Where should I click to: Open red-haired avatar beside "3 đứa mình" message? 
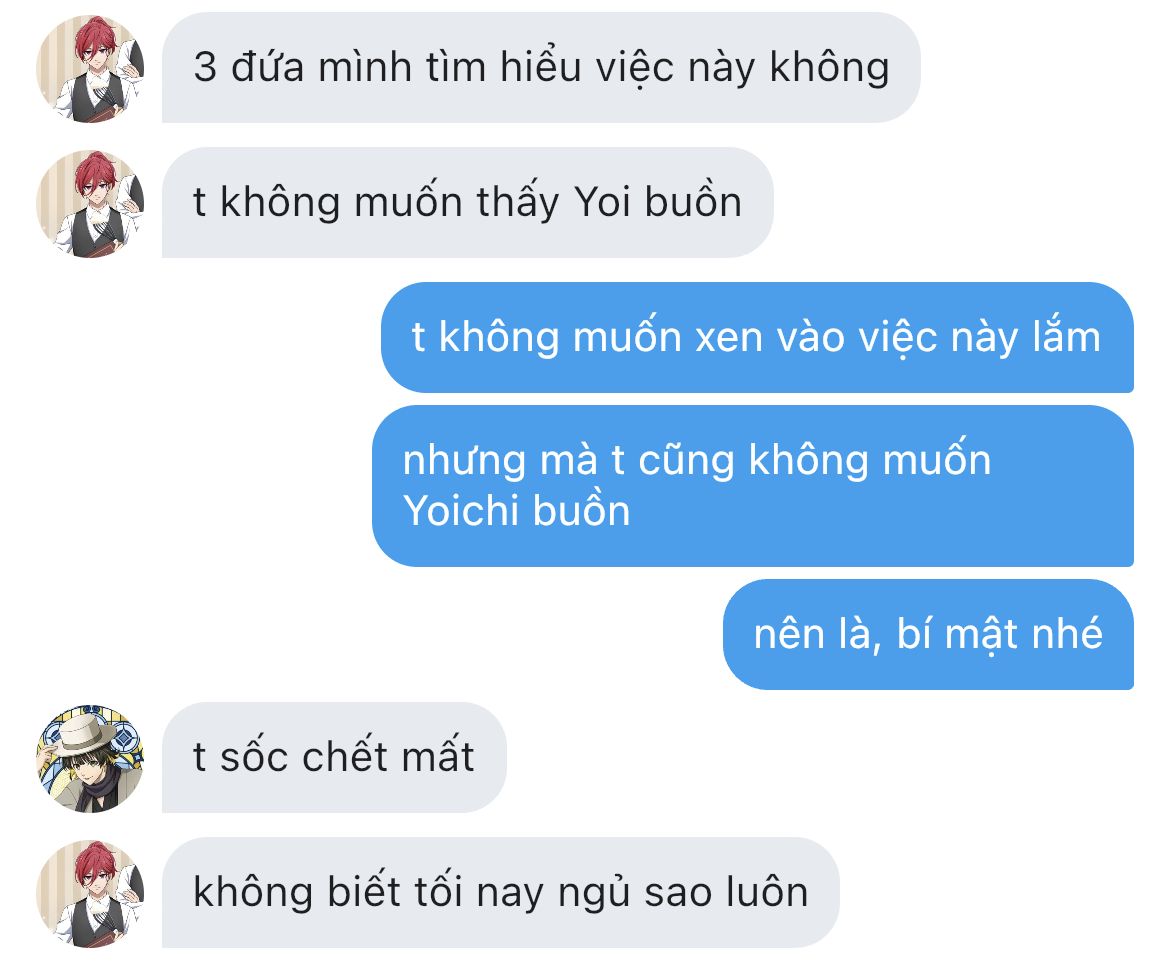[x=90, y=69]
